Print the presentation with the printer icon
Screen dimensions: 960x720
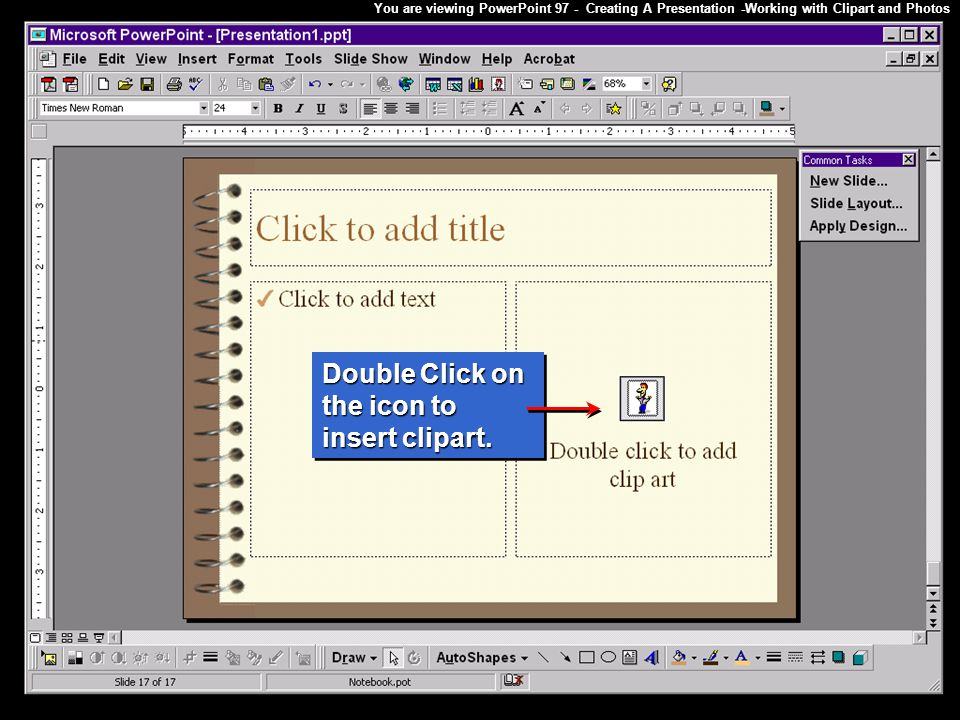click(174, 84)
